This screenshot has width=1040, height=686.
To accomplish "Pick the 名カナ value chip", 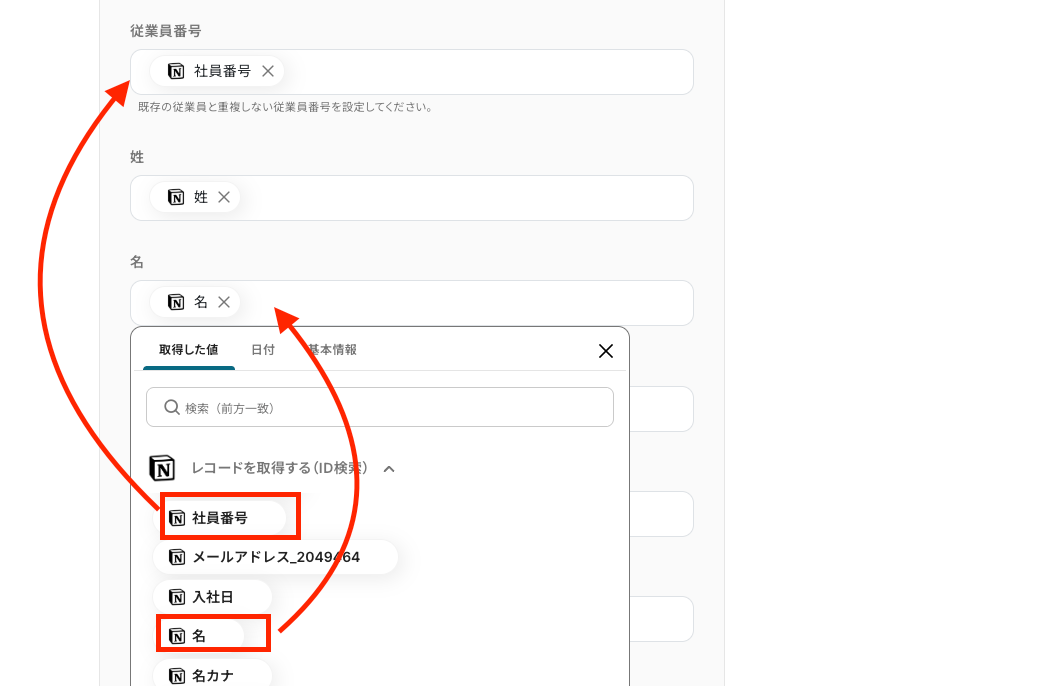I will coord(212,675).
